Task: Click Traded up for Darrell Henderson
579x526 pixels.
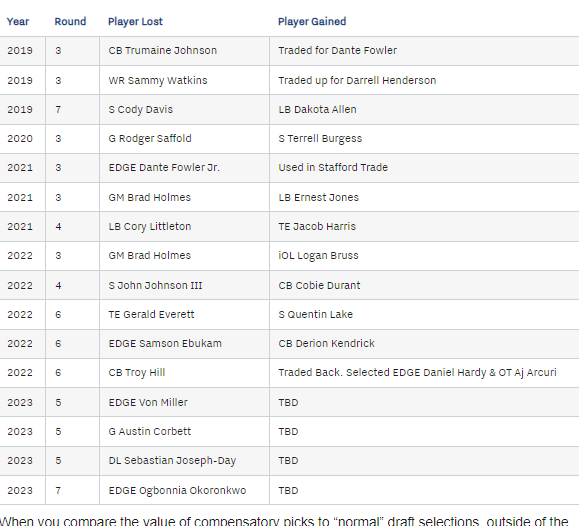Action: pos(357,80)
